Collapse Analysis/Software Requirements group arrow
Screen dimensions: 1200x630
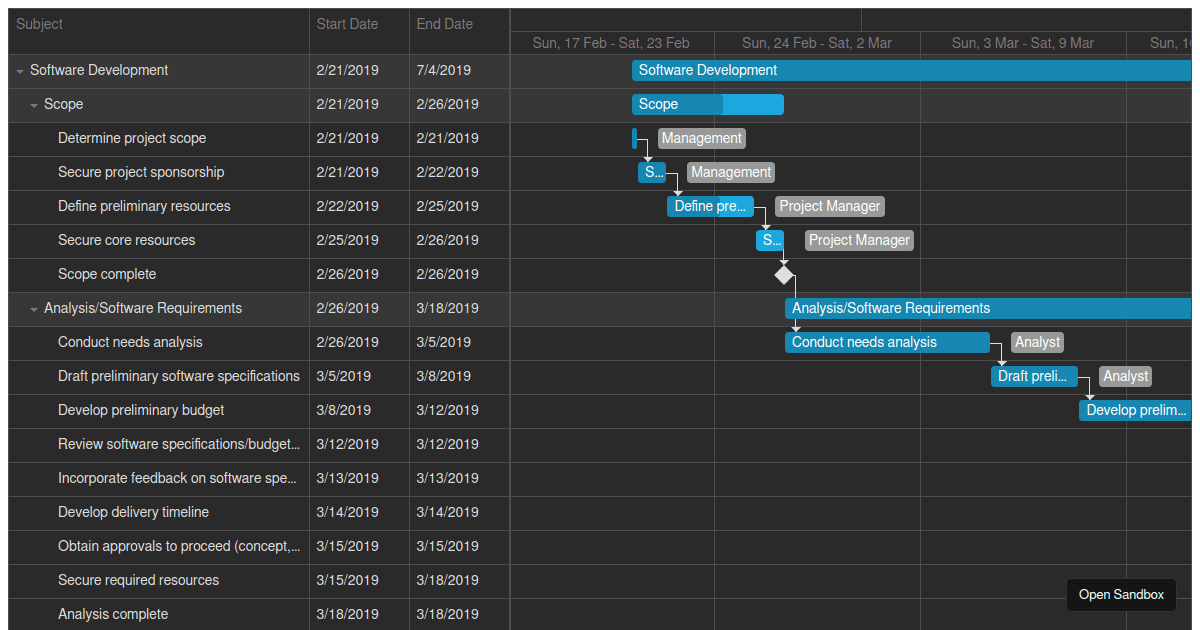[34, 309]
